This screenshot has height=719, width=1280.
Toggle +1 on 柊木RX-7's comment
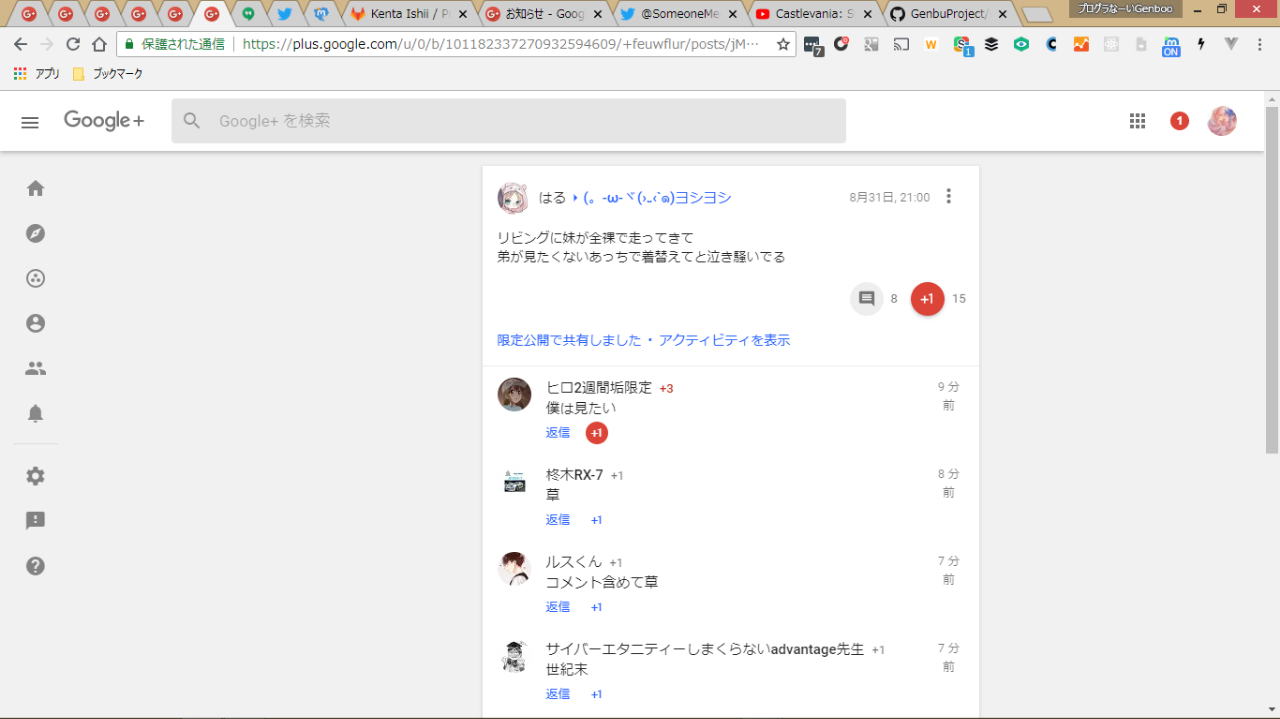pos(596,520)
